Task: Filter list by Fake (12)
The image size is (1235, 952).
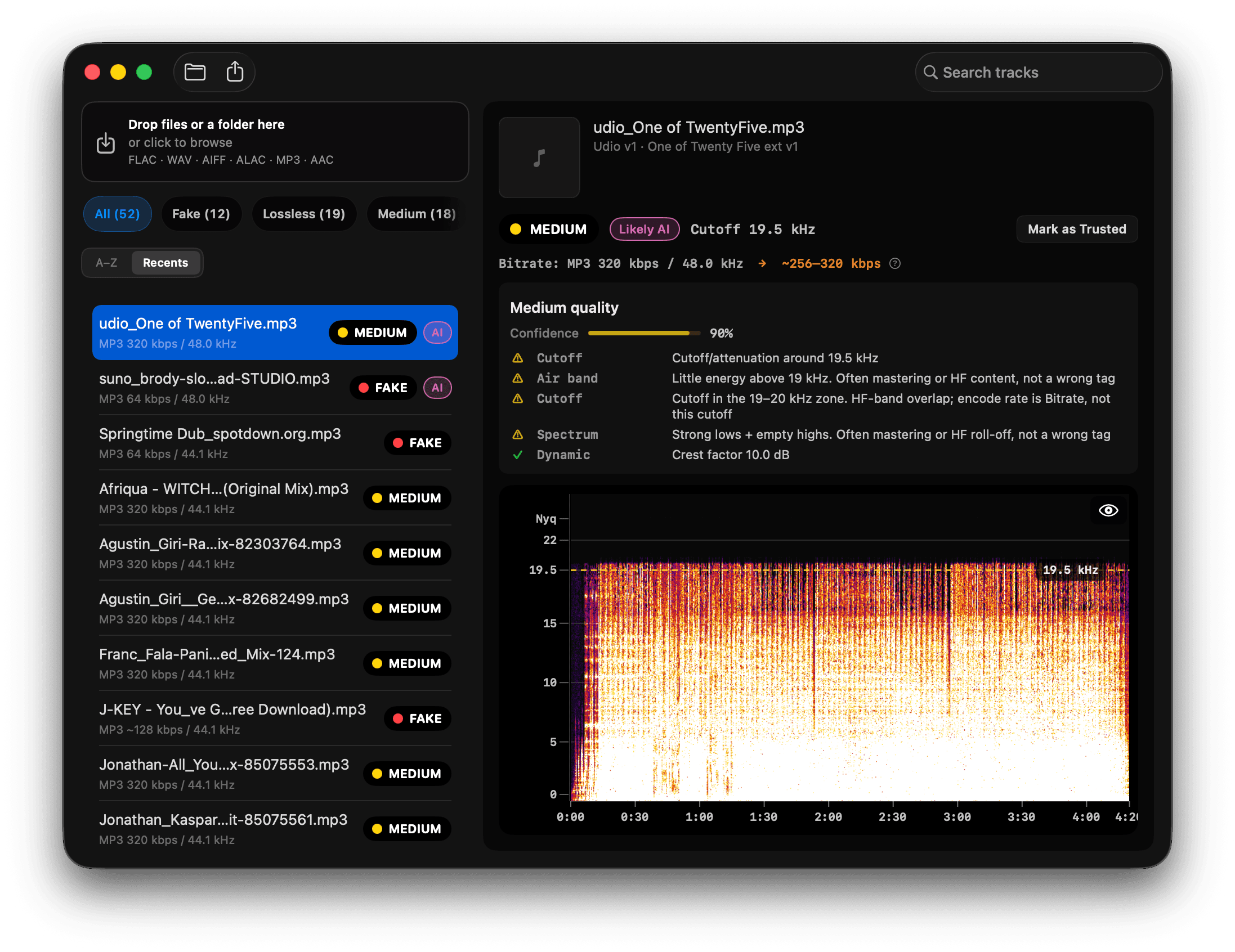Action: point(201,214)
